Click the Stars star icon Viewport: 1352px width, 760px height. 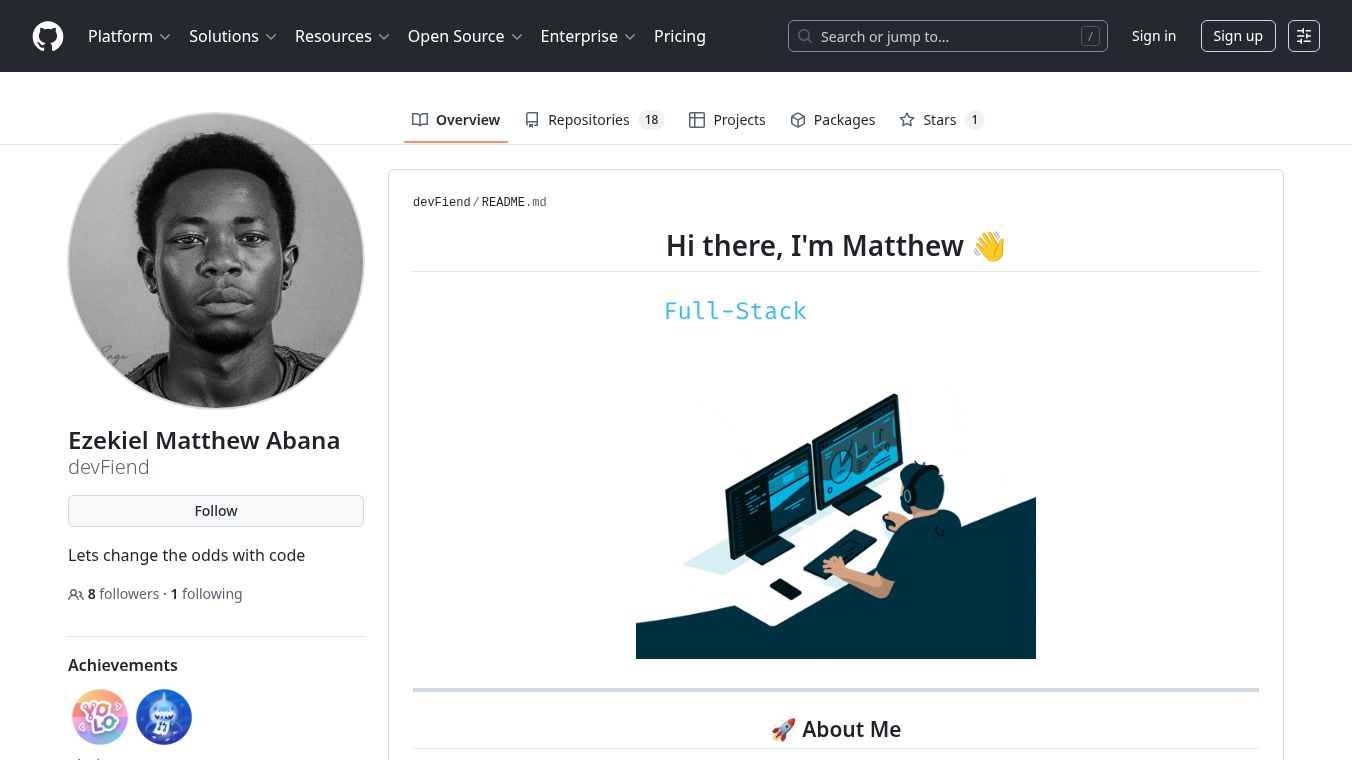pyautogui.click(x=907, y=120)
